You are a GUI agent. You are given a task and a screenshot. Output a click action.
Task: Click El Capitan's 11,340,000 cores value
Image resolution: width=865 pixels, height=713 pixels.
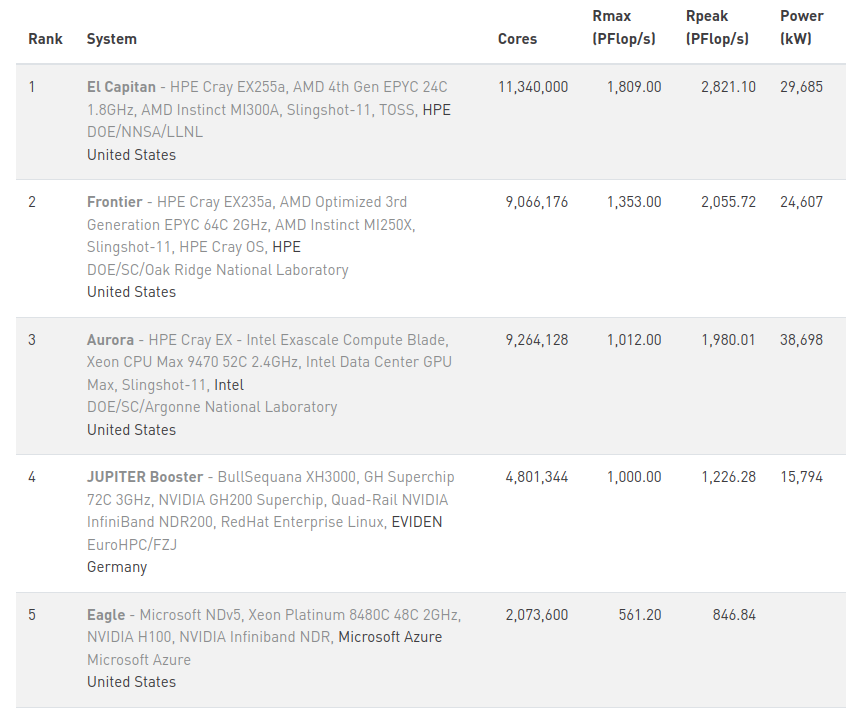(533, 87)
